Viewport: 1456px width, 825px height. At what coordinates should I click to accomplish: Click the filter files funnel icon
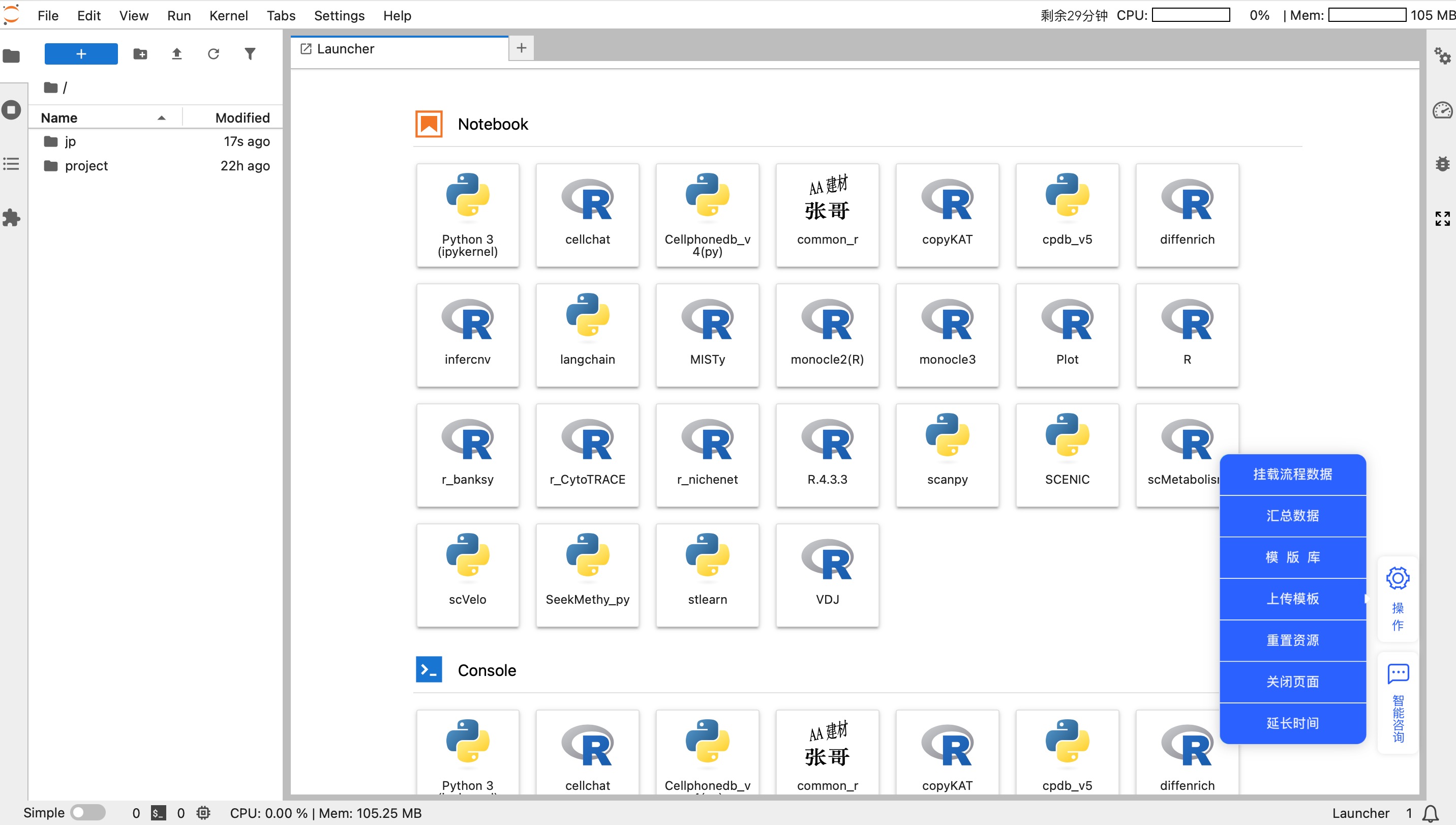(250, 54)
